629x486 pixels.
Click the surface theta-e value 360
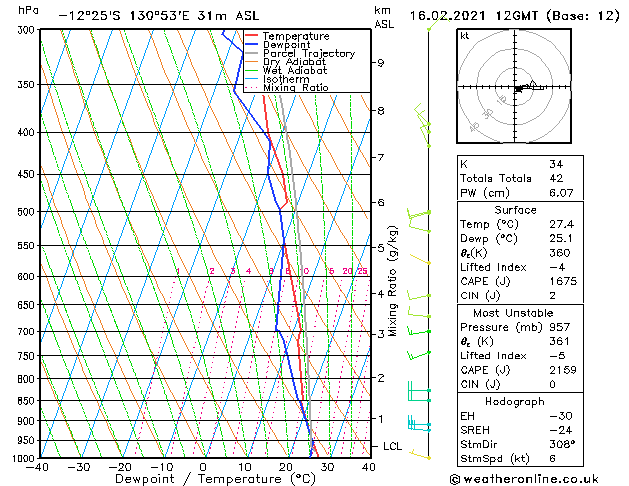tap(560, 253)
